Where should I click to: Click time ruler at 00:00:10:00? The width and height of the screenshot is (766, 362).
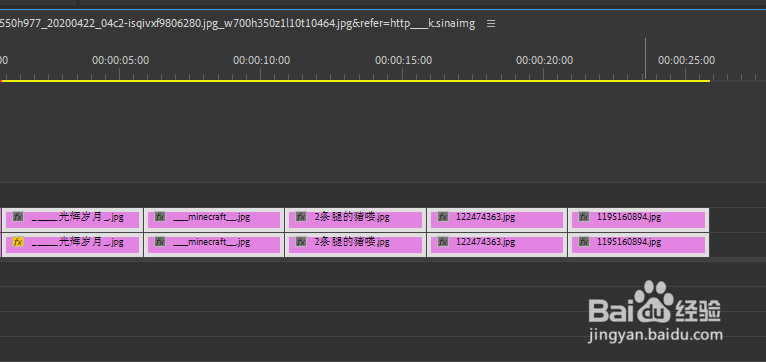coord(261,61)
